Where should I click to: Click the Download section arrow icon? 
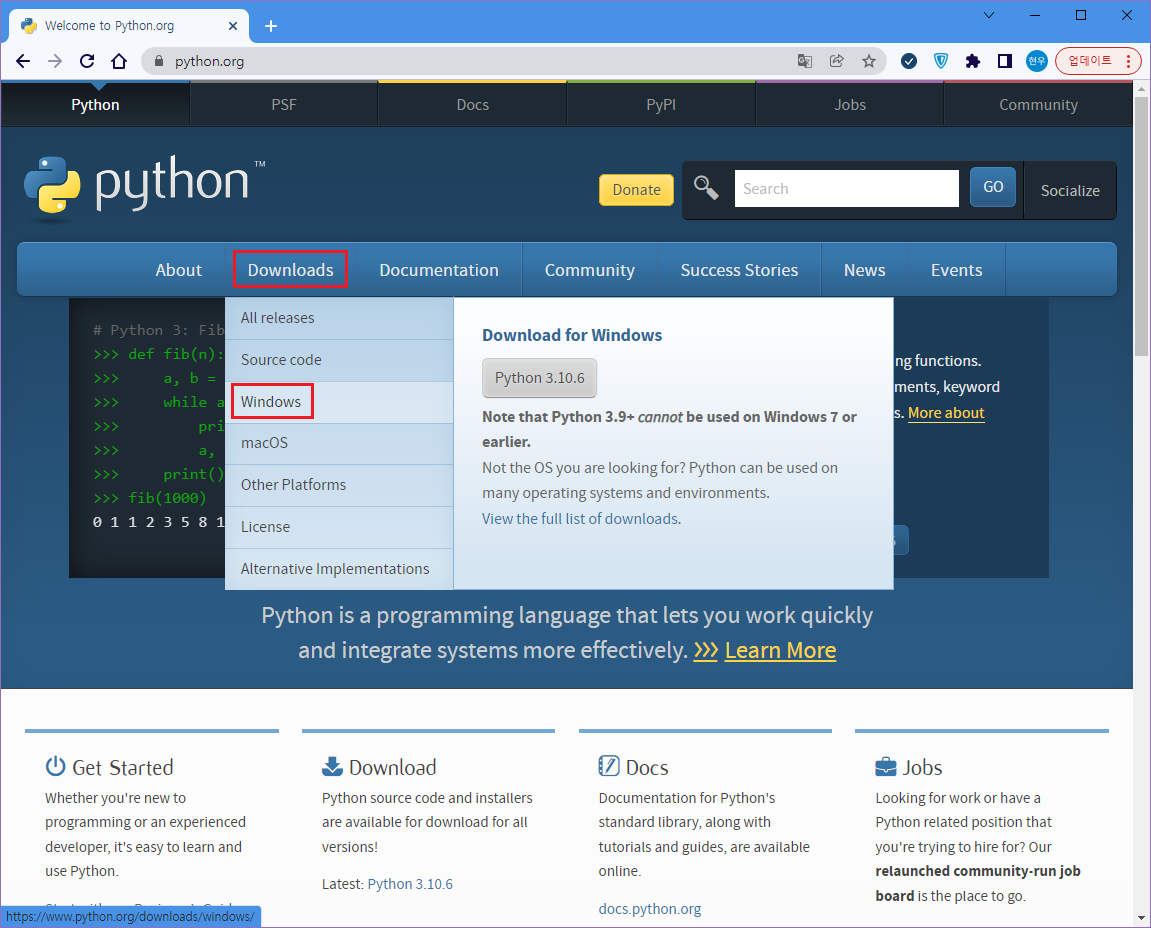[x=332, y=766]
